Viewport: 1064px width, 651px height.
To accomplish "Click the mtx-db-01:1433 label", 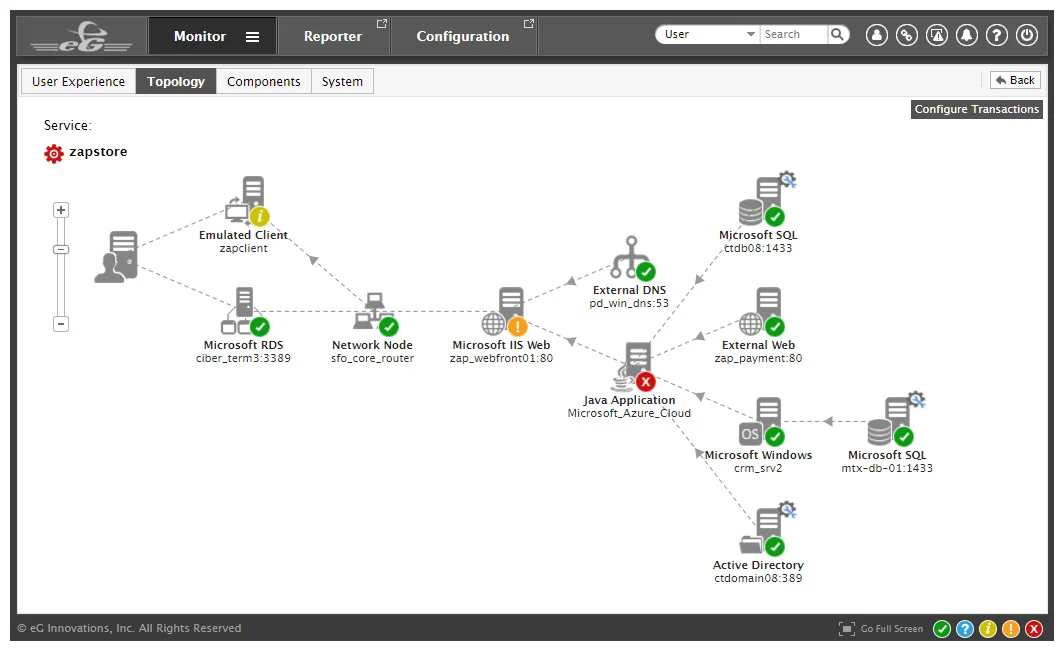I will point(887,468).
